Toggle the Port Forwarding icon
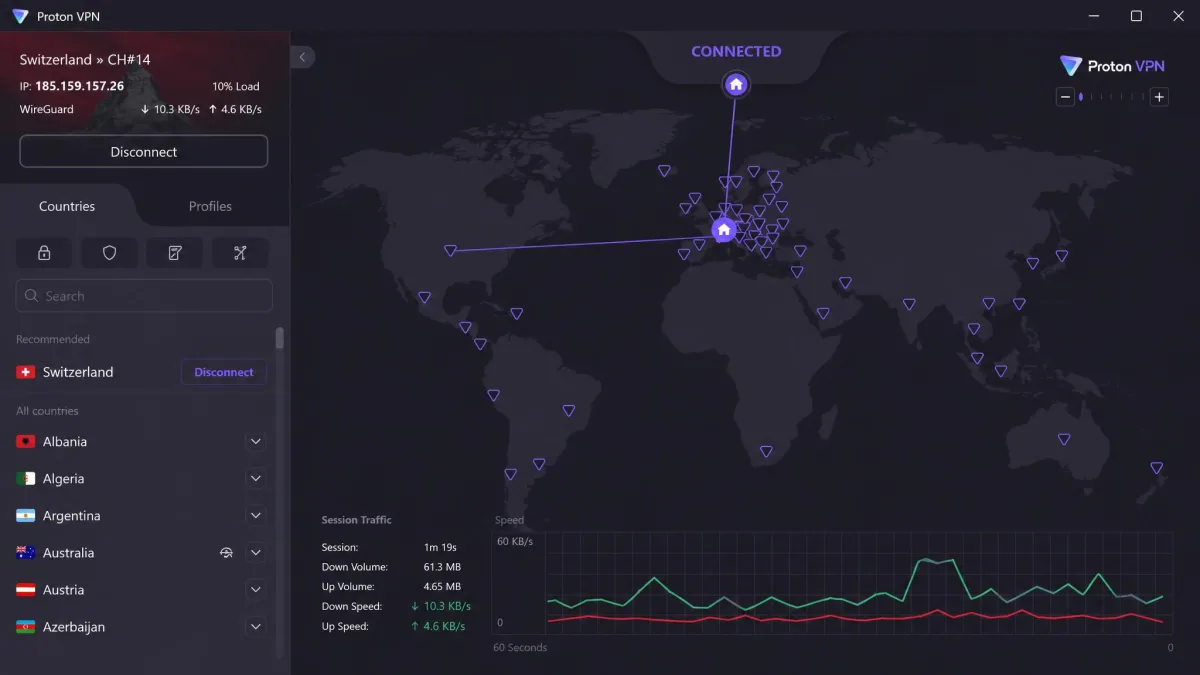Viewport: 1200px width, 675px height. coord(240,253)
